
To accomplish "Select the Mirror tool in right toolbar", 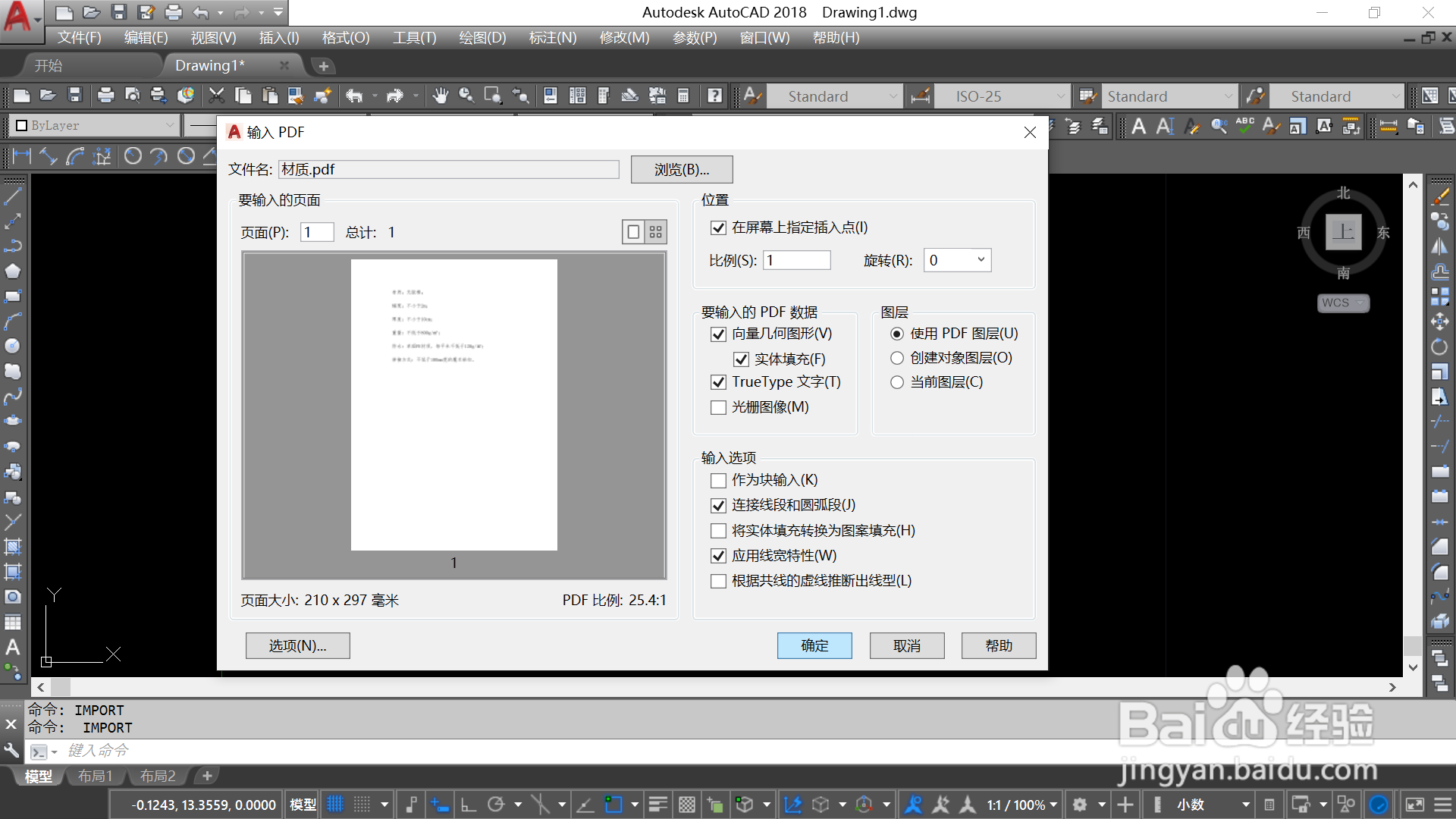I will tap(1439, 246).
